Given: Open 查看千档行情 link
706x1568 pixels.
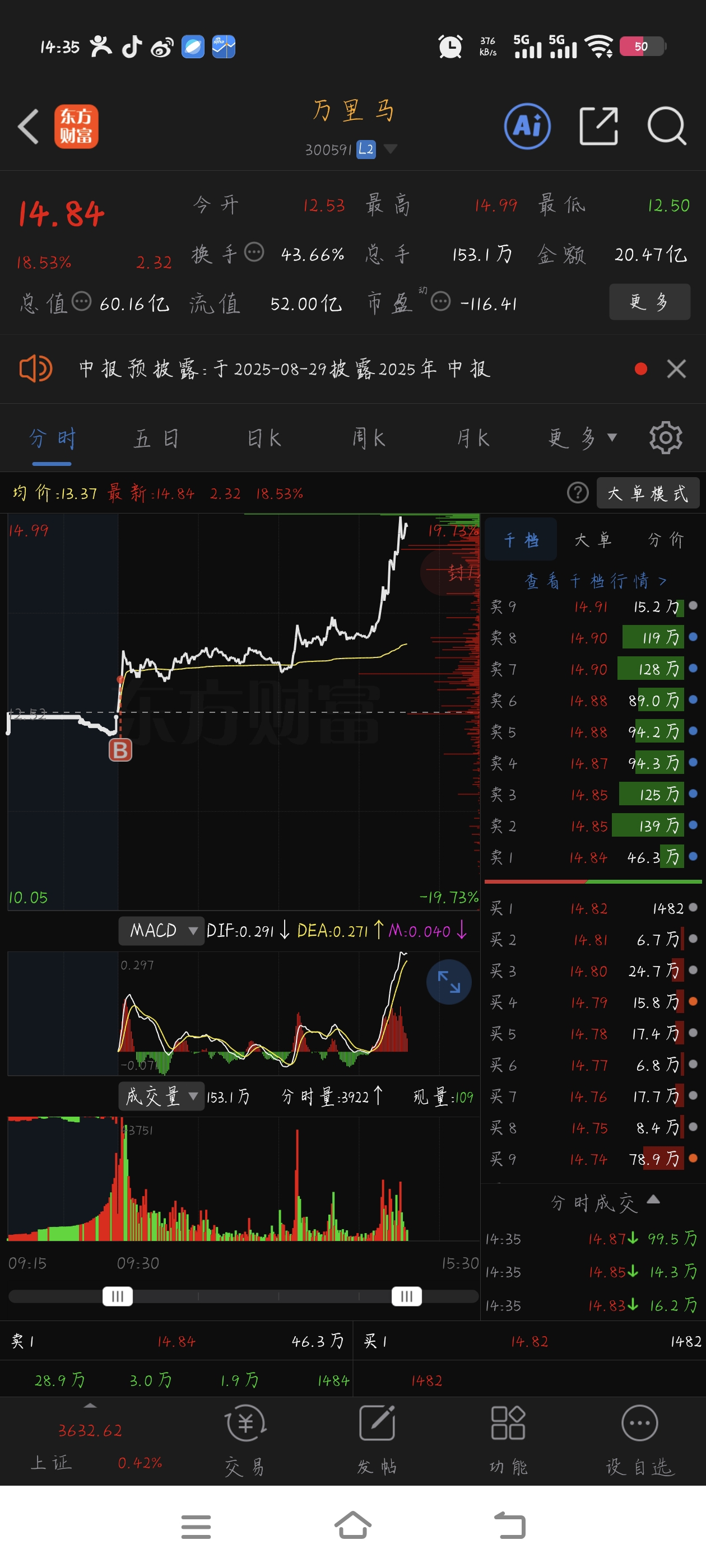Looking at the screenshot, I should [x=595, y=581].
